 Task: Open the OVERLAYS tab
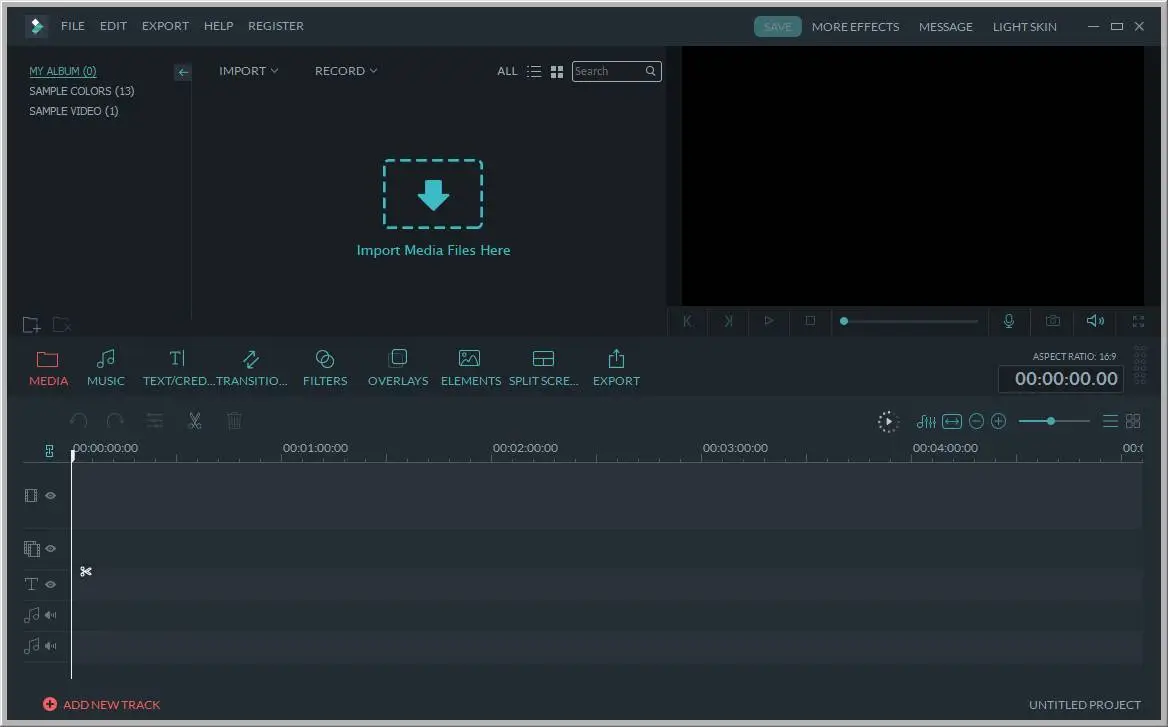[x=398, y=369]
